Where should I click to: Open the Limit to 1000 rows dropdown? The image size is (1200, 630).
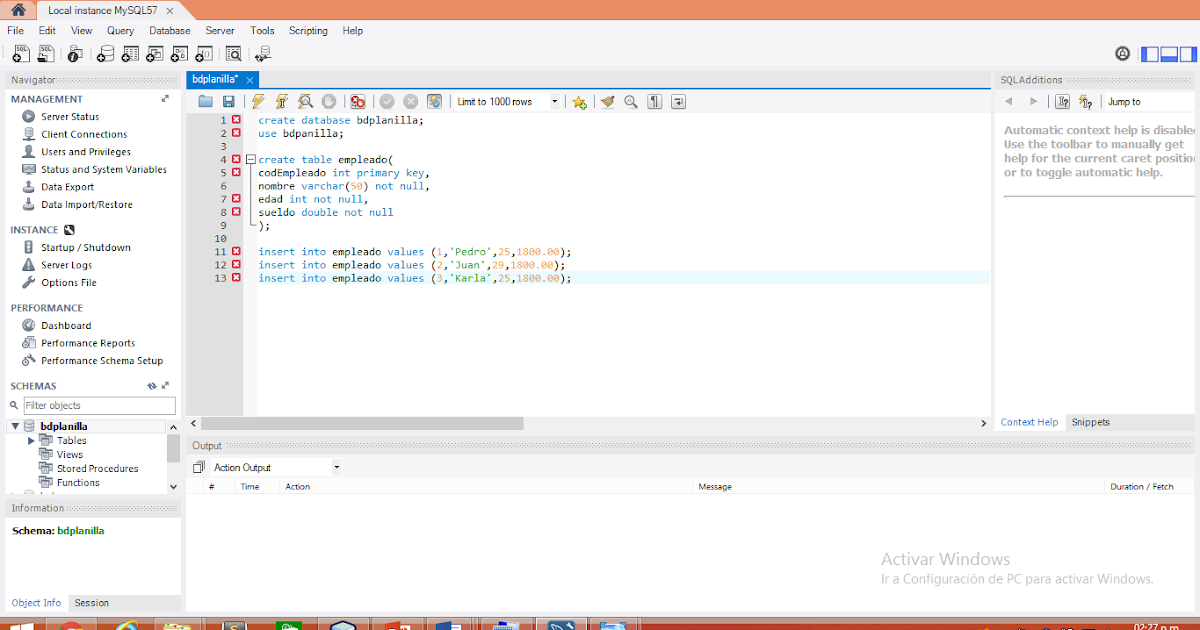pyautogui.click(x=556, y=101)
